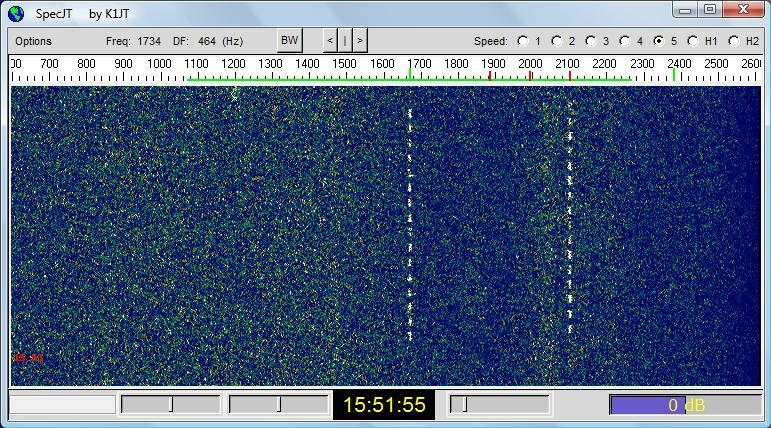
Task: Click the 0 dB level indicator
Action: click(x=685, y=405)
